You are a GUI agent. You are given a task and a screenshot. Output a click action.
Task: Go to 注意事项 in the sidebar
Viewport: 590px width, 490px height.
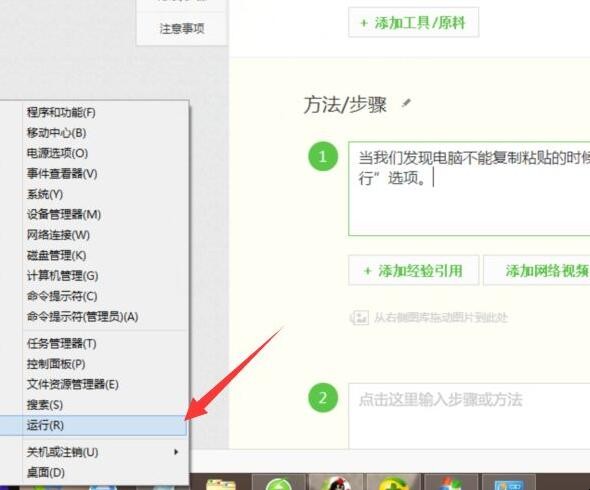click(x=182, y=29)
